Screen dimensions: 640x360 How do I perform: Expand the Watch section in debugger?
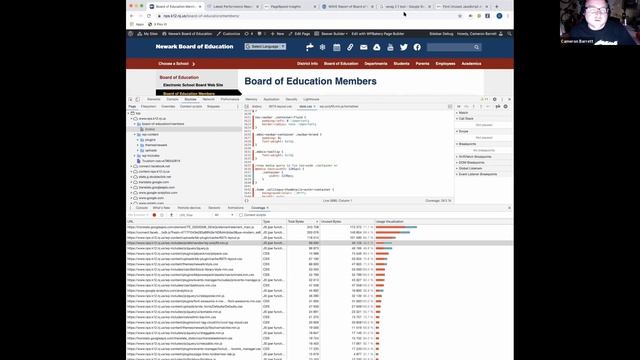(x=463, y=113)
